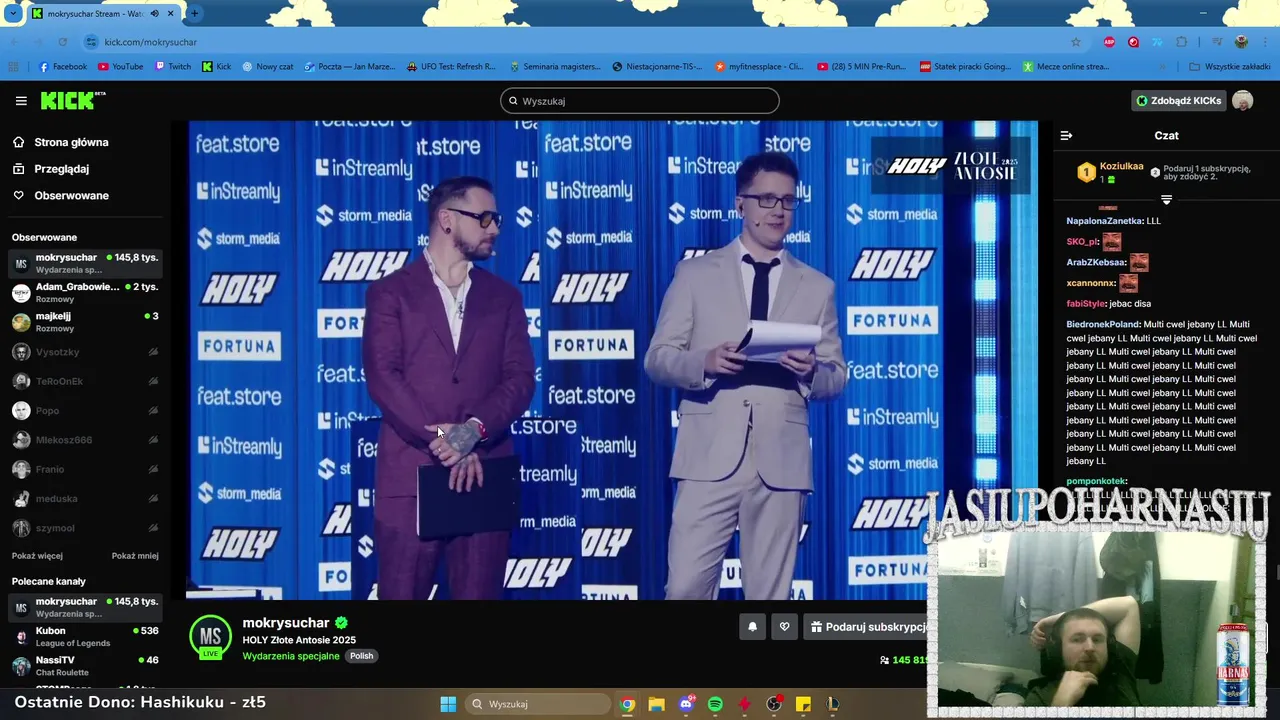Open Nowy czat bookmark

click(268, 67)
